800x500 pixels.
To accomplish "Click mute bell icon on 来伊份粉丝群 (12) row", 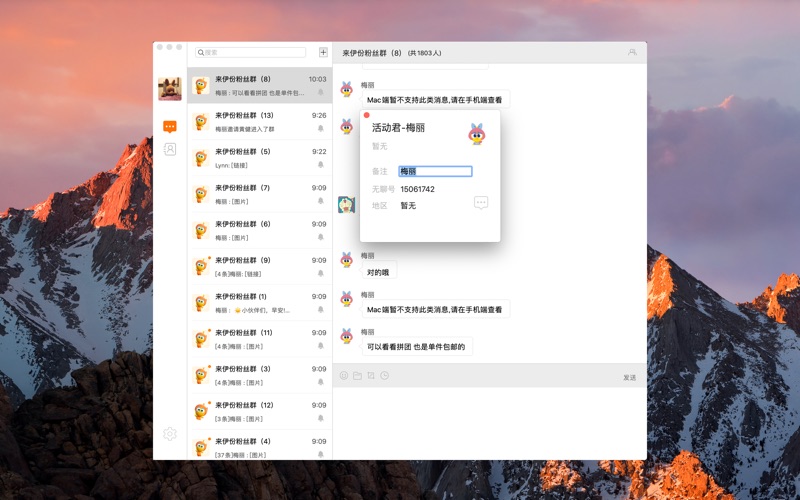I will [321, 418].
